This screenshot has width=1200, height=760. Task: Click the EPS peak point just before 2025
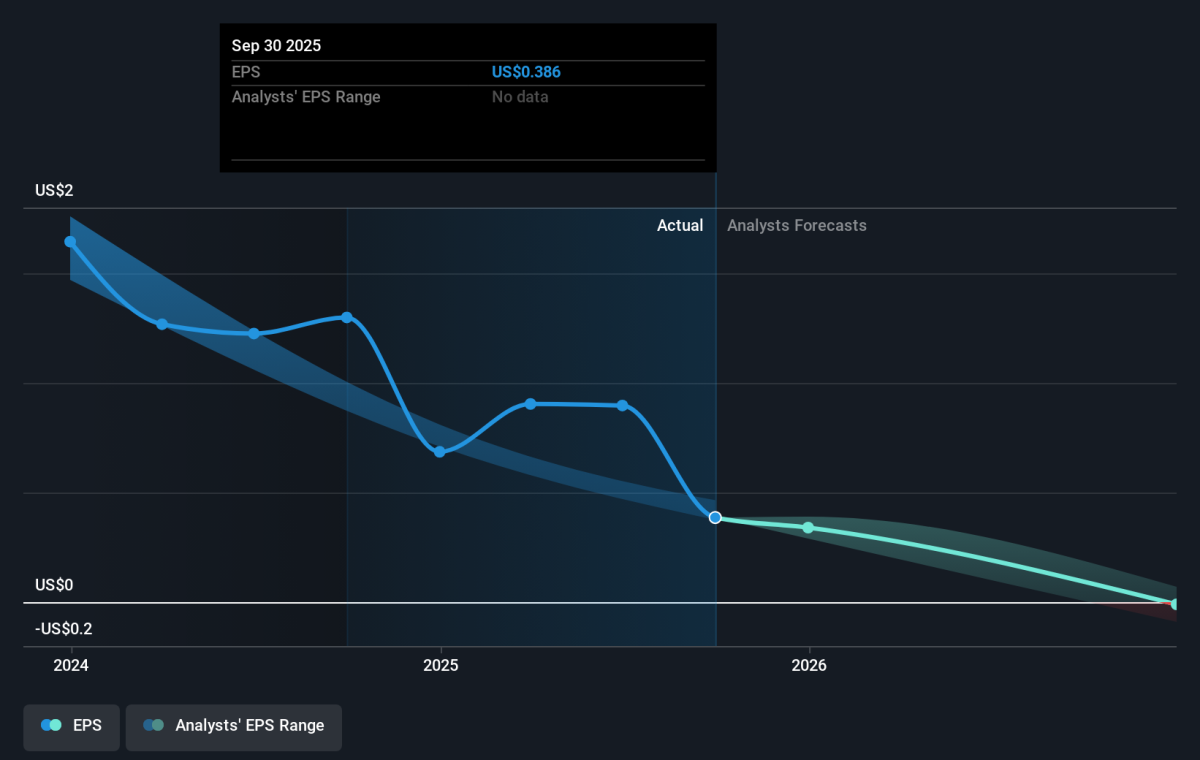click(347, 318)
